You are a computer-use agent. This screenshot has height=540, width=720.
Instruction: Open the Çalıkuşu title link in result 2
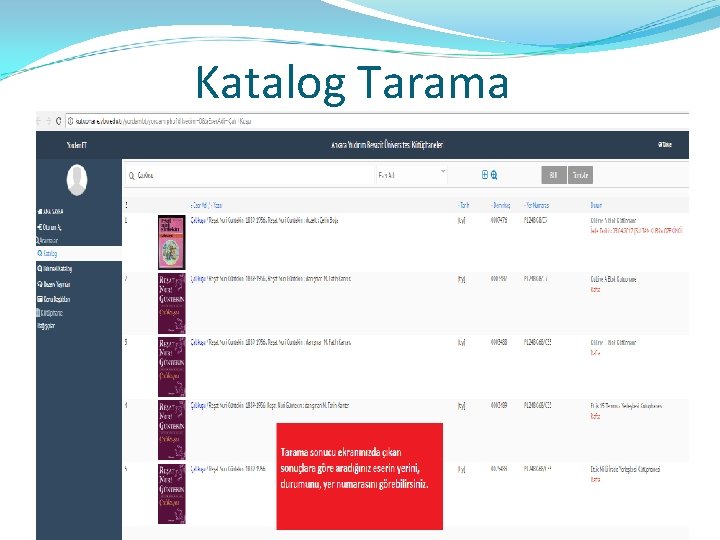coord(198,279)
